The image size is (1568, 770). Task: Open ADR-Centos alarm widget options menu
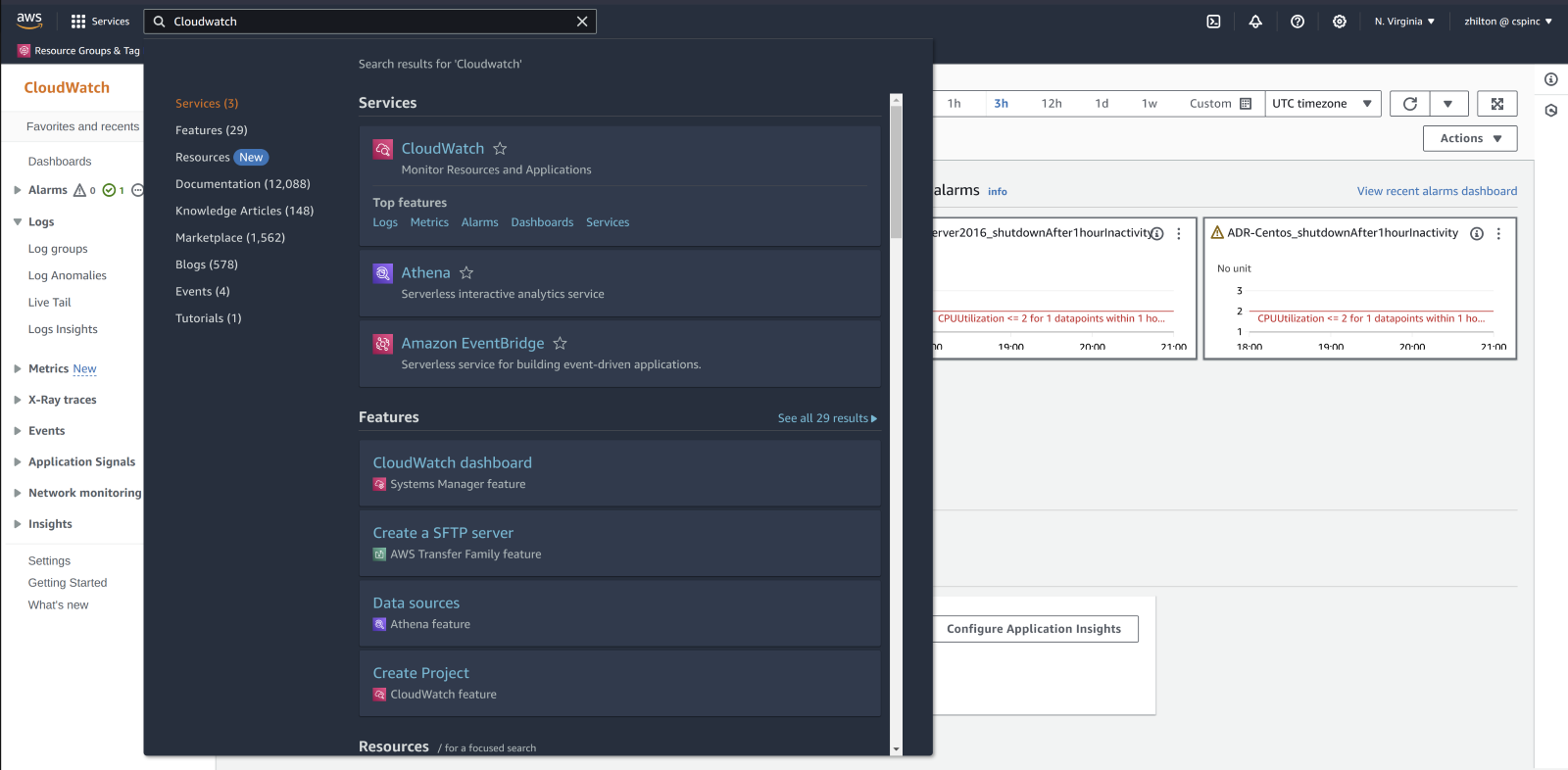pyautogui.click(x=1498, y=233)
